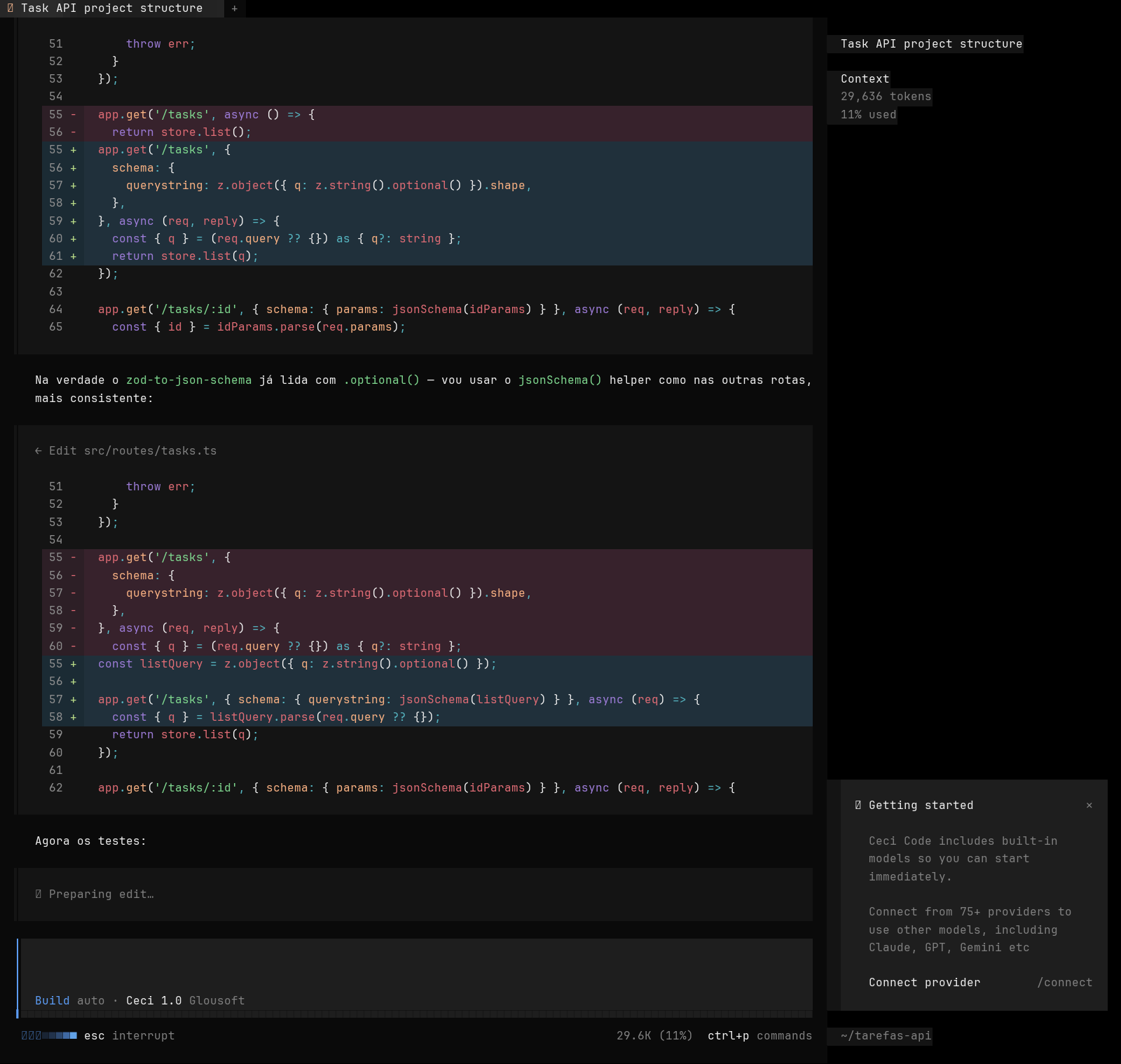Click the jsonSchema() inline code in message
Image resolution: width=1121 pixels, height=1064 pixels.
tap(560, 380)
